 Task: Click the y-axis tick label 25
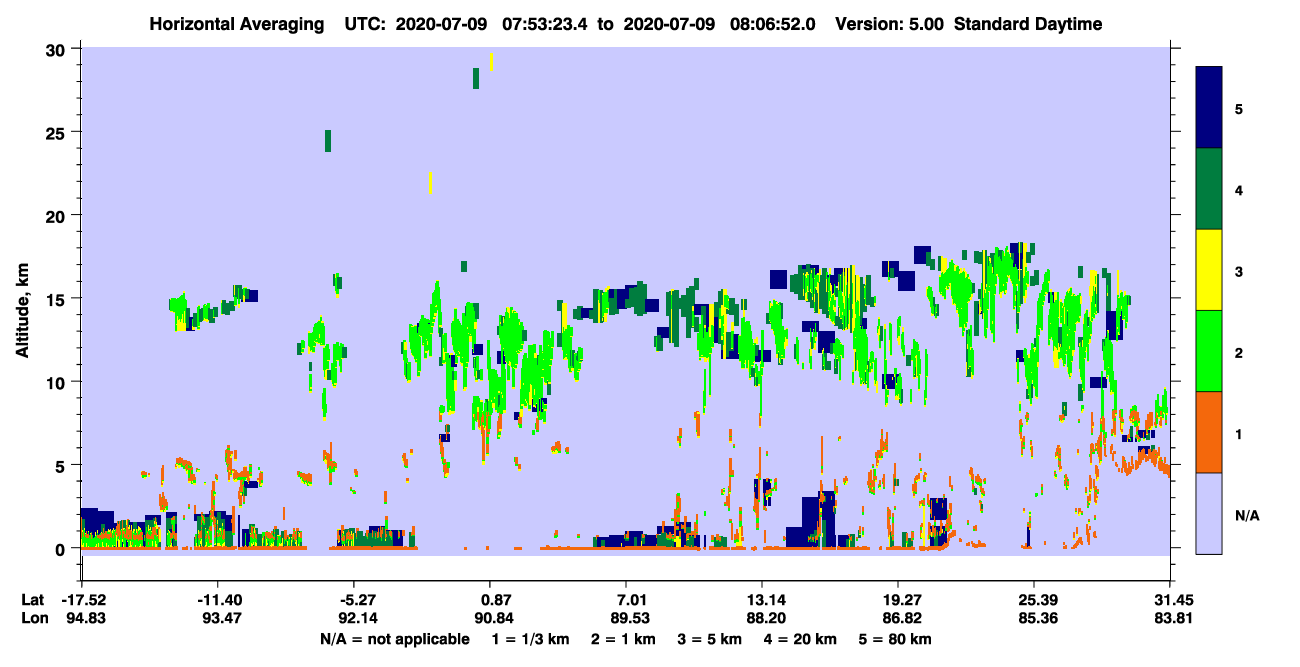pos(57,132)
